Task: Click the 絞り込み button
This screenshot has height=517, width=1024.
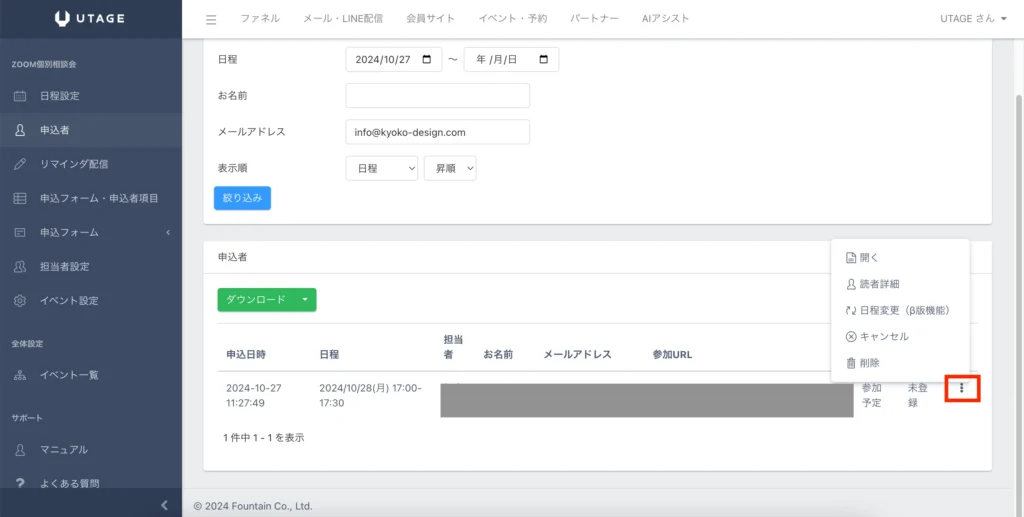Action: click(x=242, y=198)
